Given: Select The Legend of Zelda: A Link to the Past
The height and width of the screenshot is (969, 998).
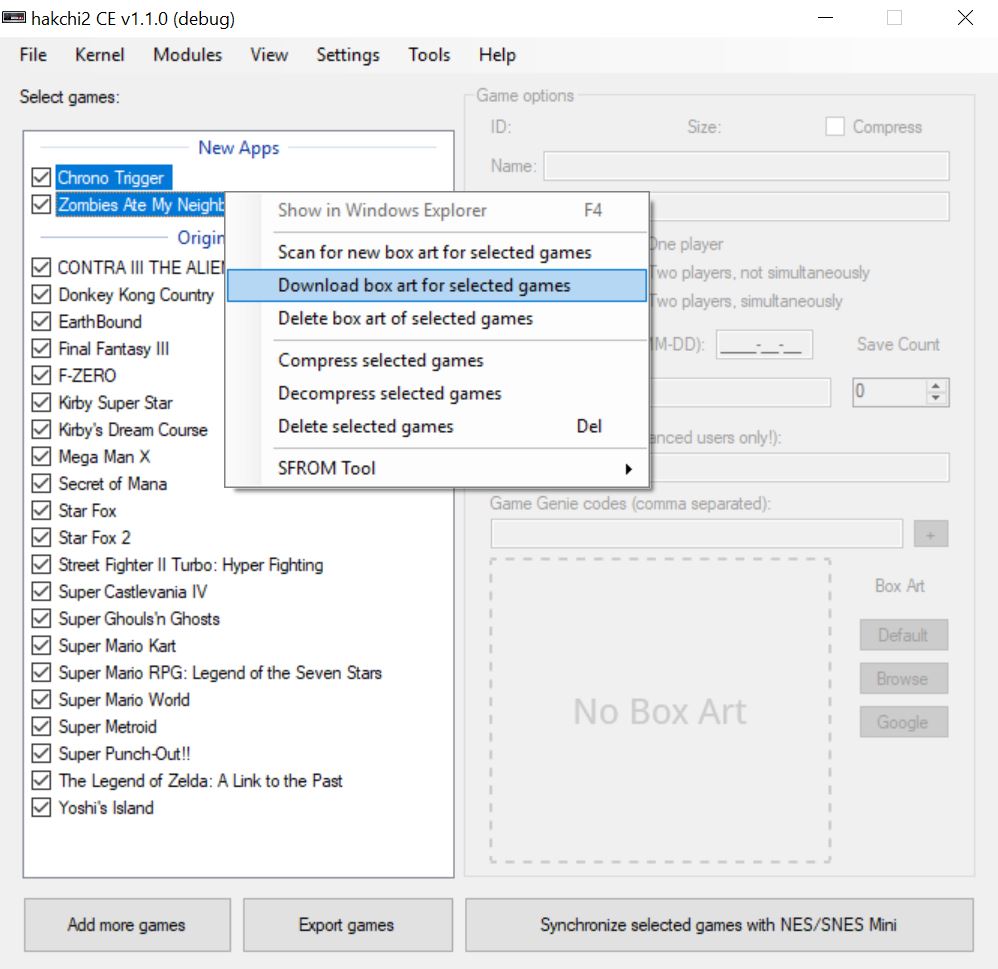Looking at the screenshot, I should (x=200, y=781).
